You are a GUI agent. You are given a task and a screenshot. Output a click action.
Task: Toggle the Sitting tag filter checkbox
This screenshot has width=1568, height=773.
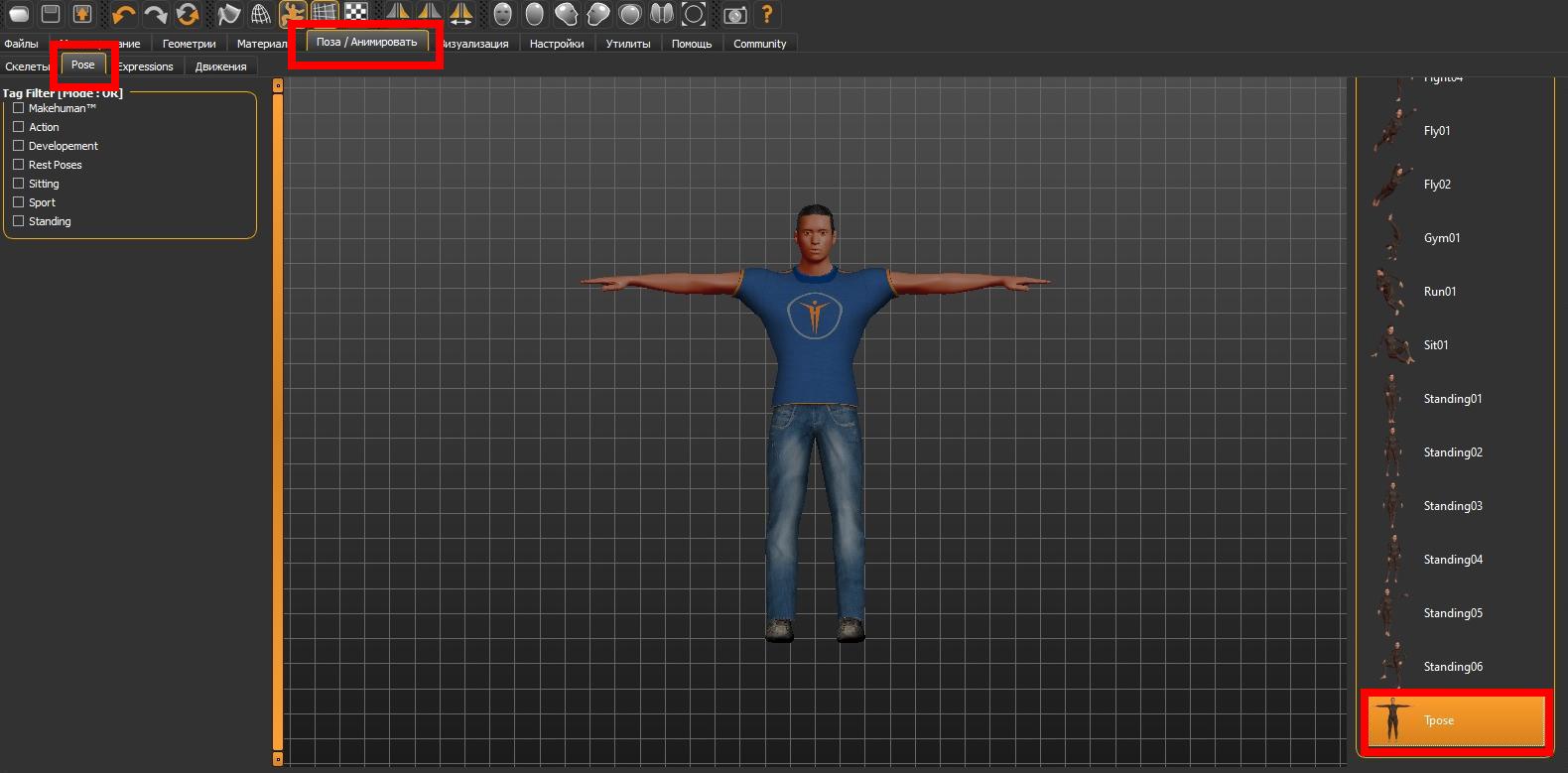pos(18,184)
